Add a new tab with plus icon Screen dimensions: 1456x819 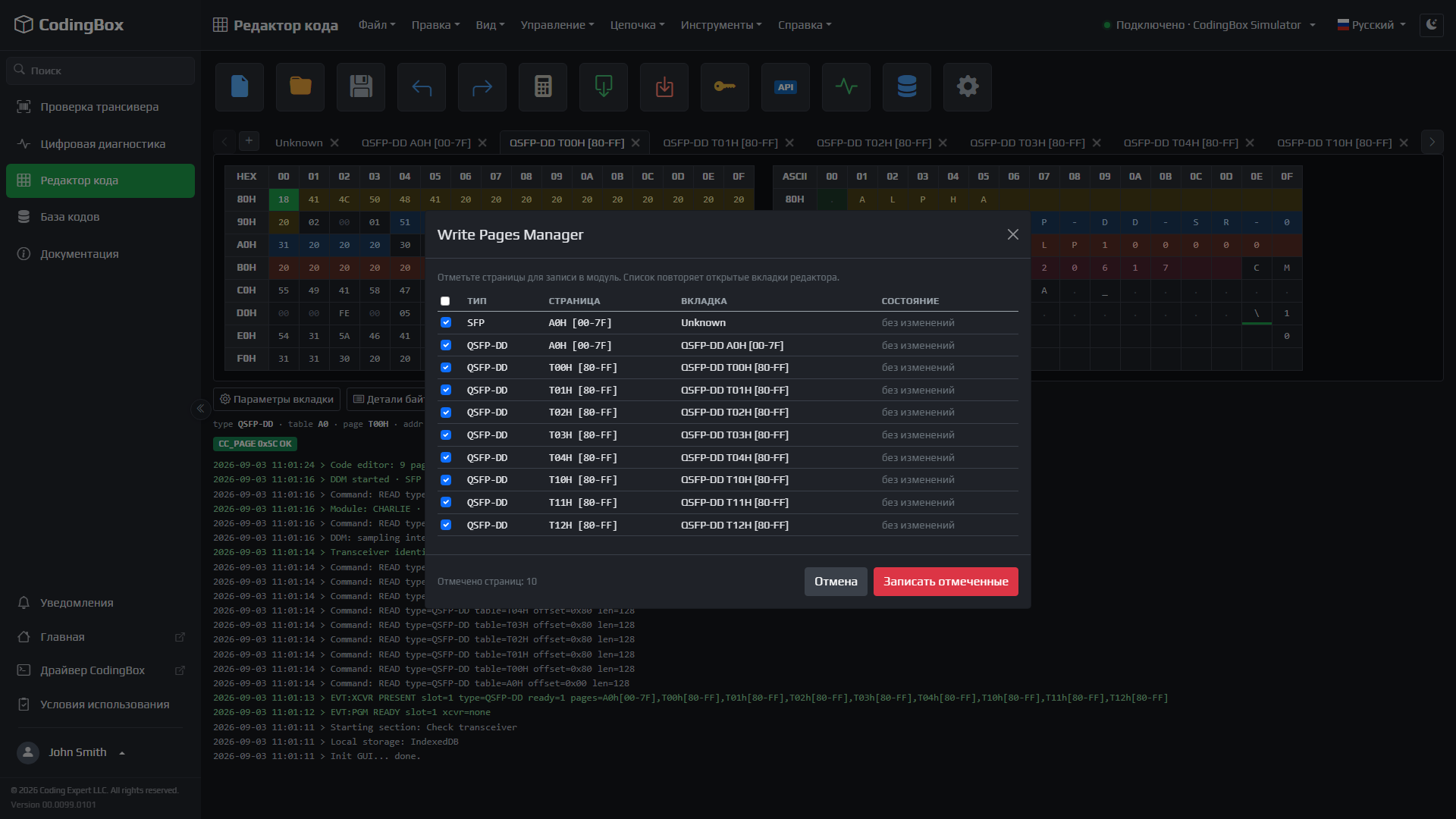tap(249, 141)
